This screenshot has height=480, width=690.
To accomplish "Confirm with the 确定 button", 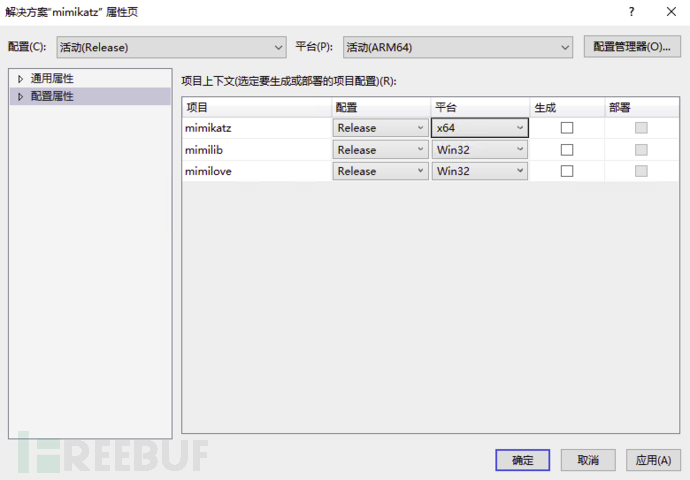I will [523, 460].
